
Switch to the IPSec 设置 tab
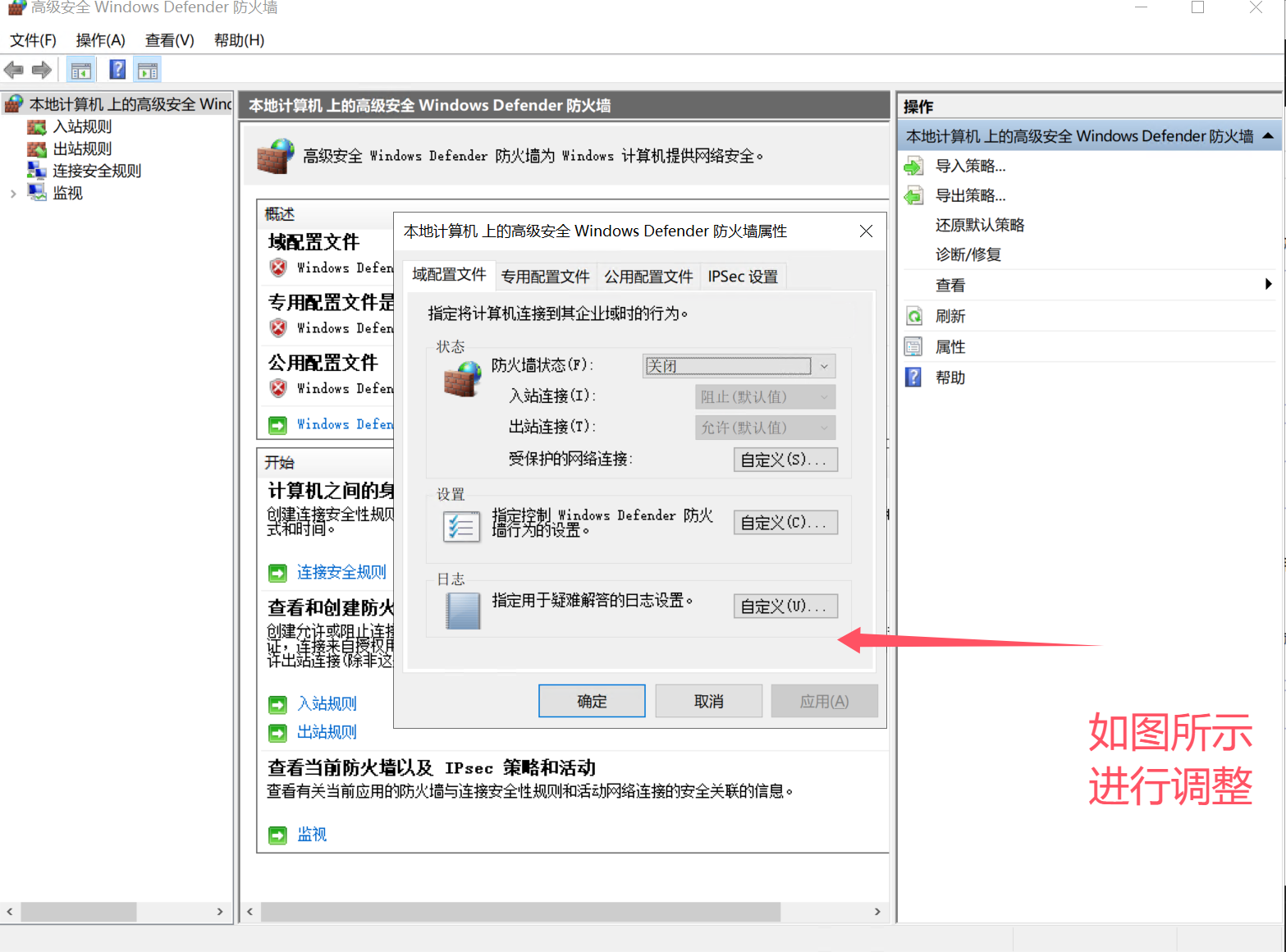click(x=744, y=277)
